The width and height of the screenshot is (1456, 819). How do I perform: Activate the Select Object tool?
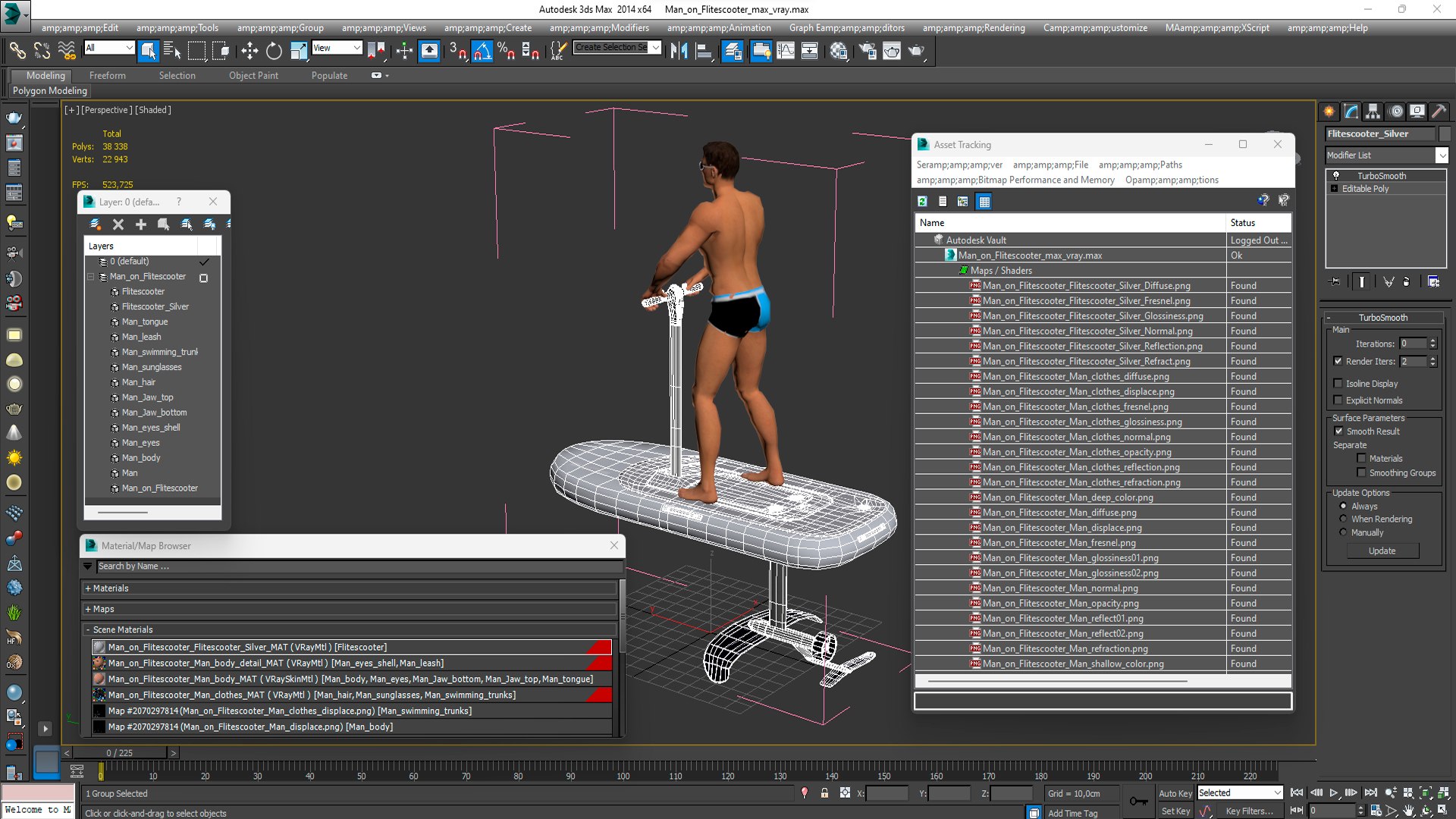pyautogui.click(x=149, y=51)
